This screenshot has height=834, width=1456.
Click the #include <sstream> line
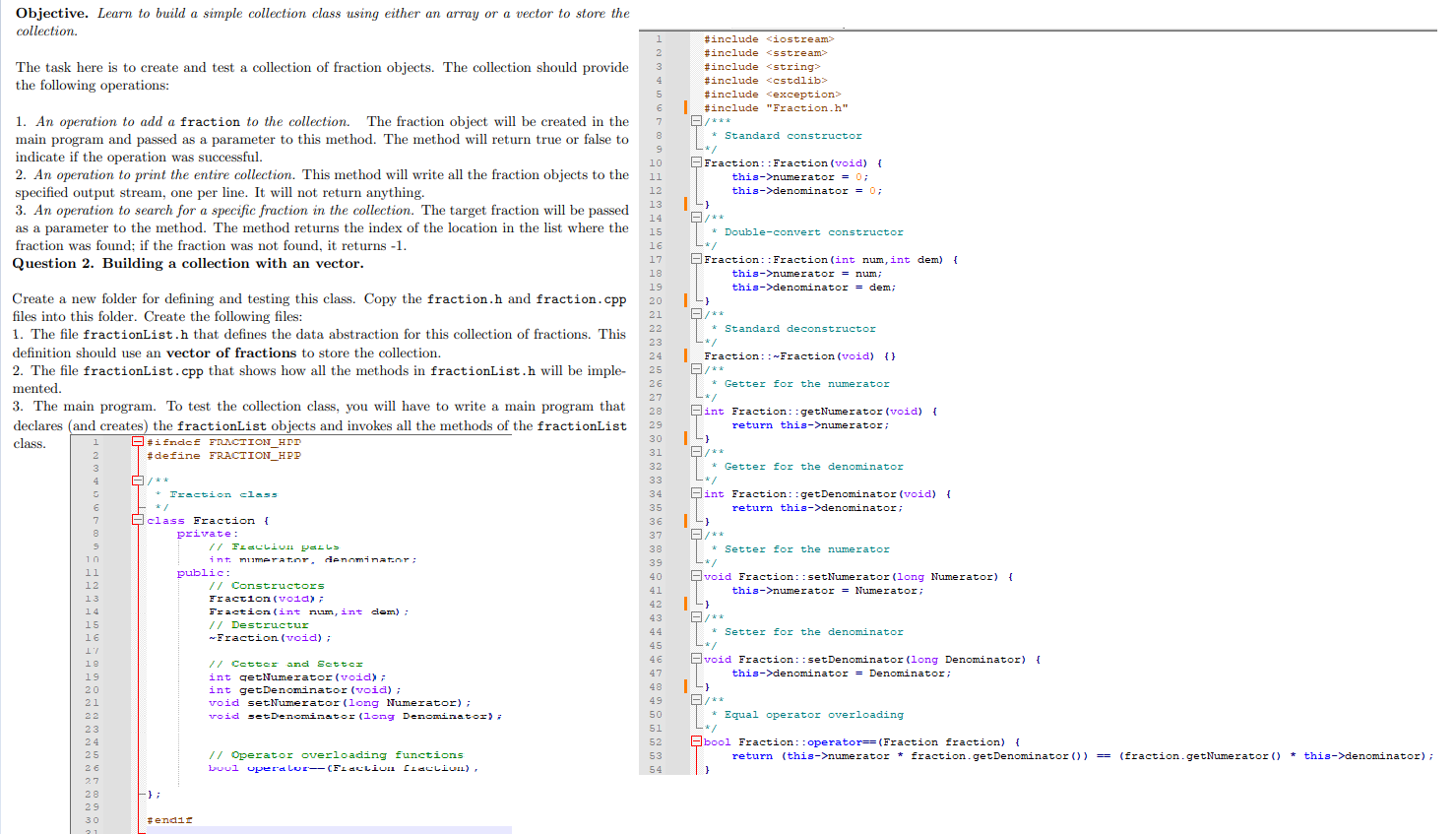(765, 53)
